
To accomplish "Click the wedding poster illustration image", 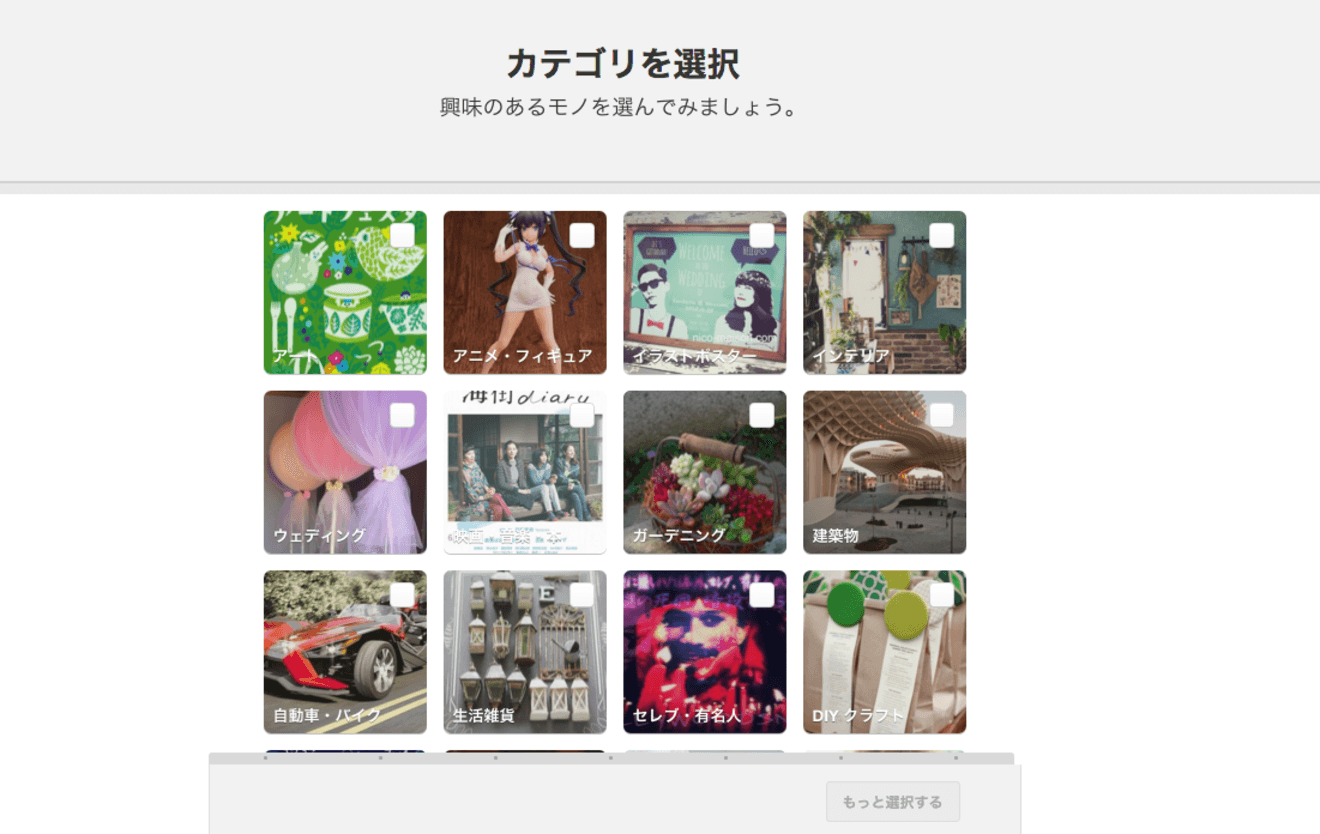I will pyautogui.click(x=705, y=292).
